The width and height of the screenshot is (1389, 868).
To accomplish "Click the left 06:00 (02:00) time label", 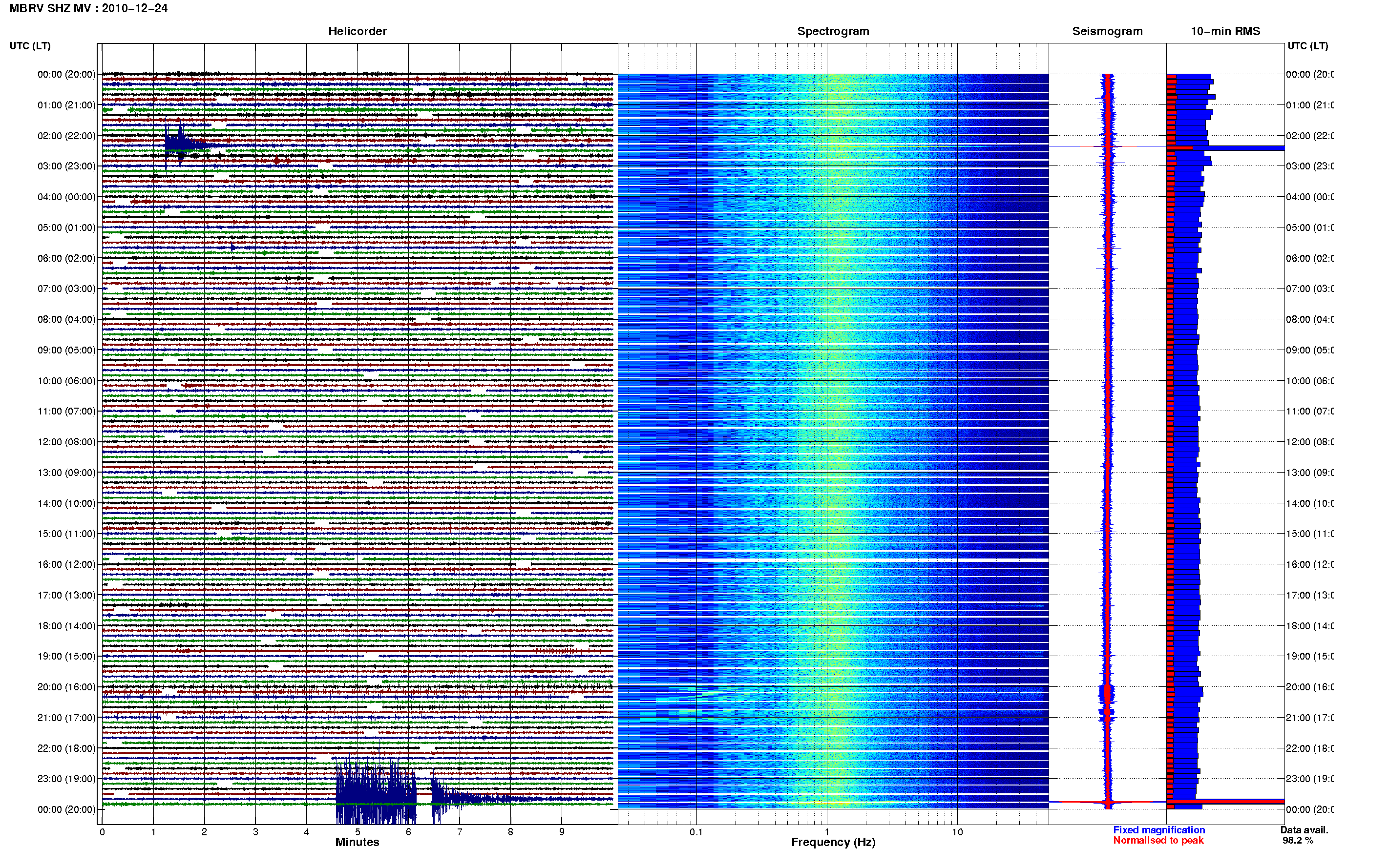I will [66, 258].
